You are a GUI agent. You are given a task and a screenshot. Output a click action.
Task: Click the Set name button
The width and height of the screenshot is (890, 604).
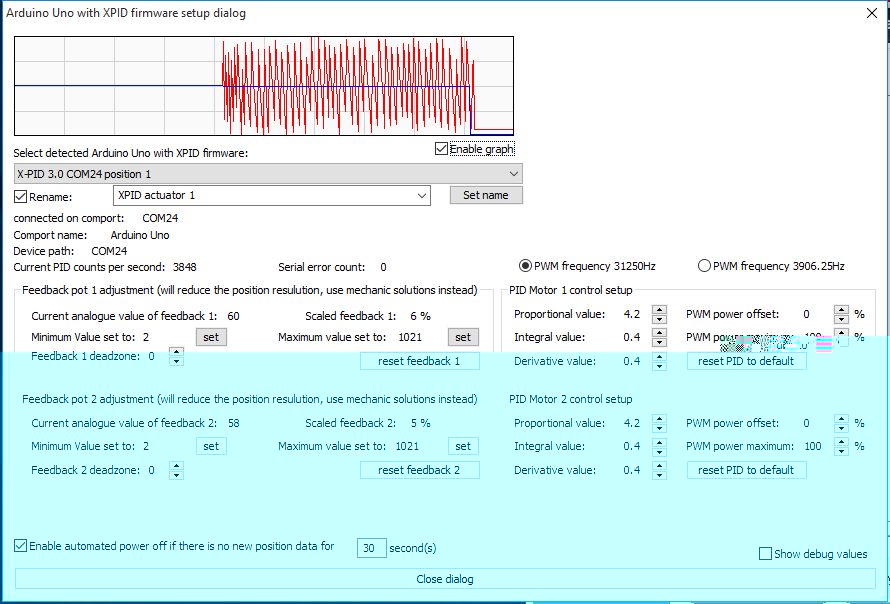[x=486, y=196]
